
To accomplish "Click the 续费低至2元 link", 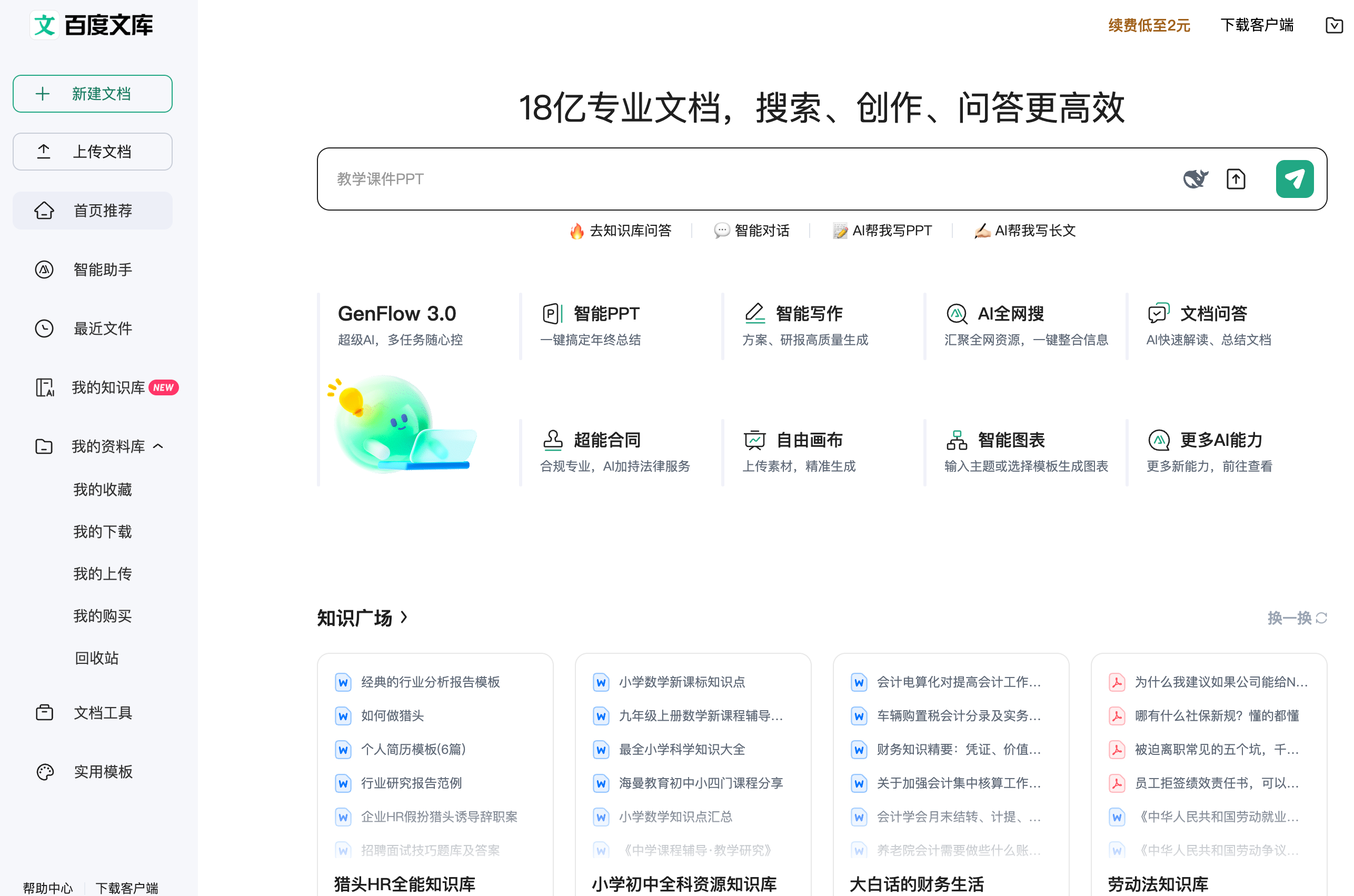I will tap(1149, 25).
